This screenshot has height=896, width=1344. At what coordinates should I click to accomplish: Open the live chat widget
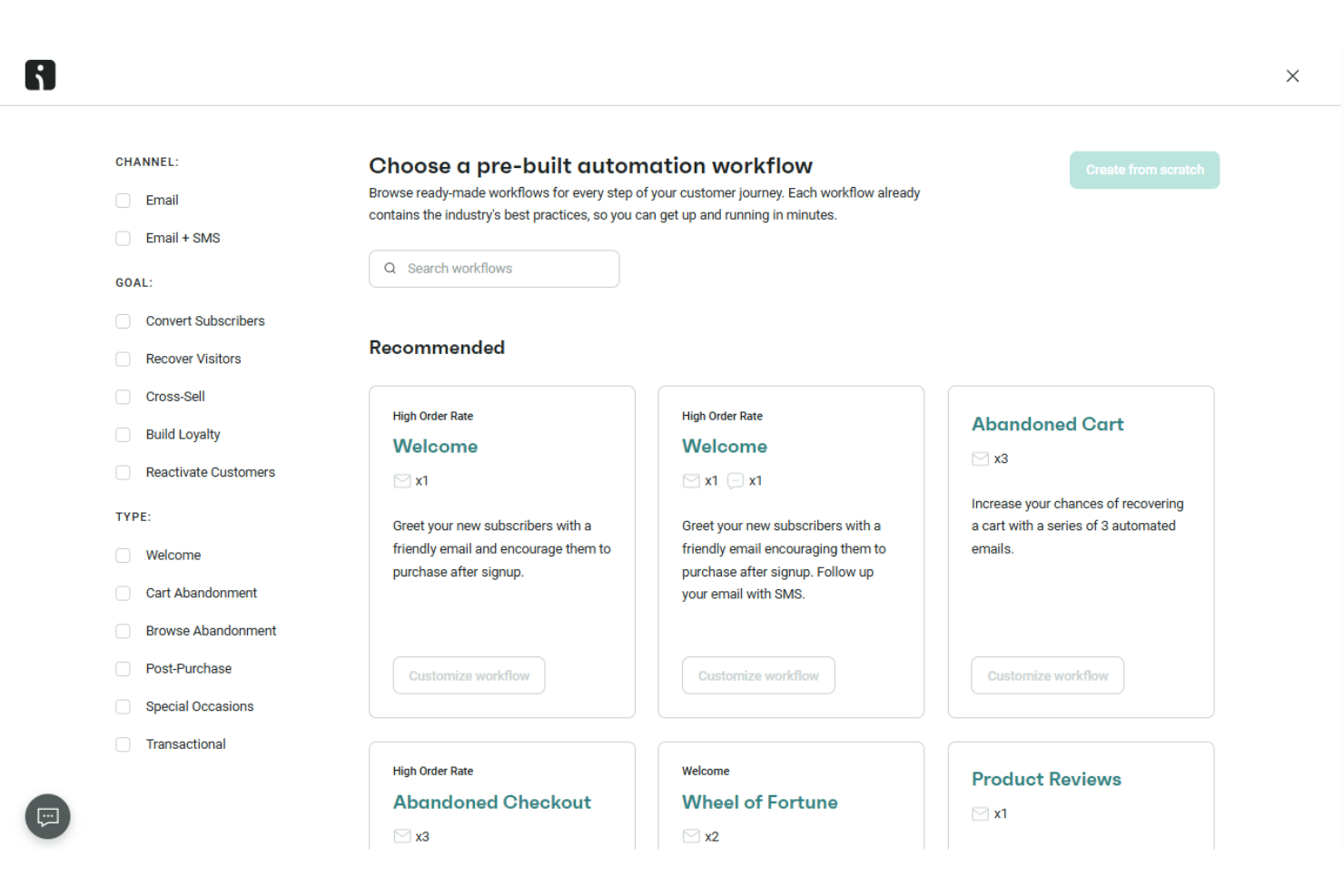(48, 817)
